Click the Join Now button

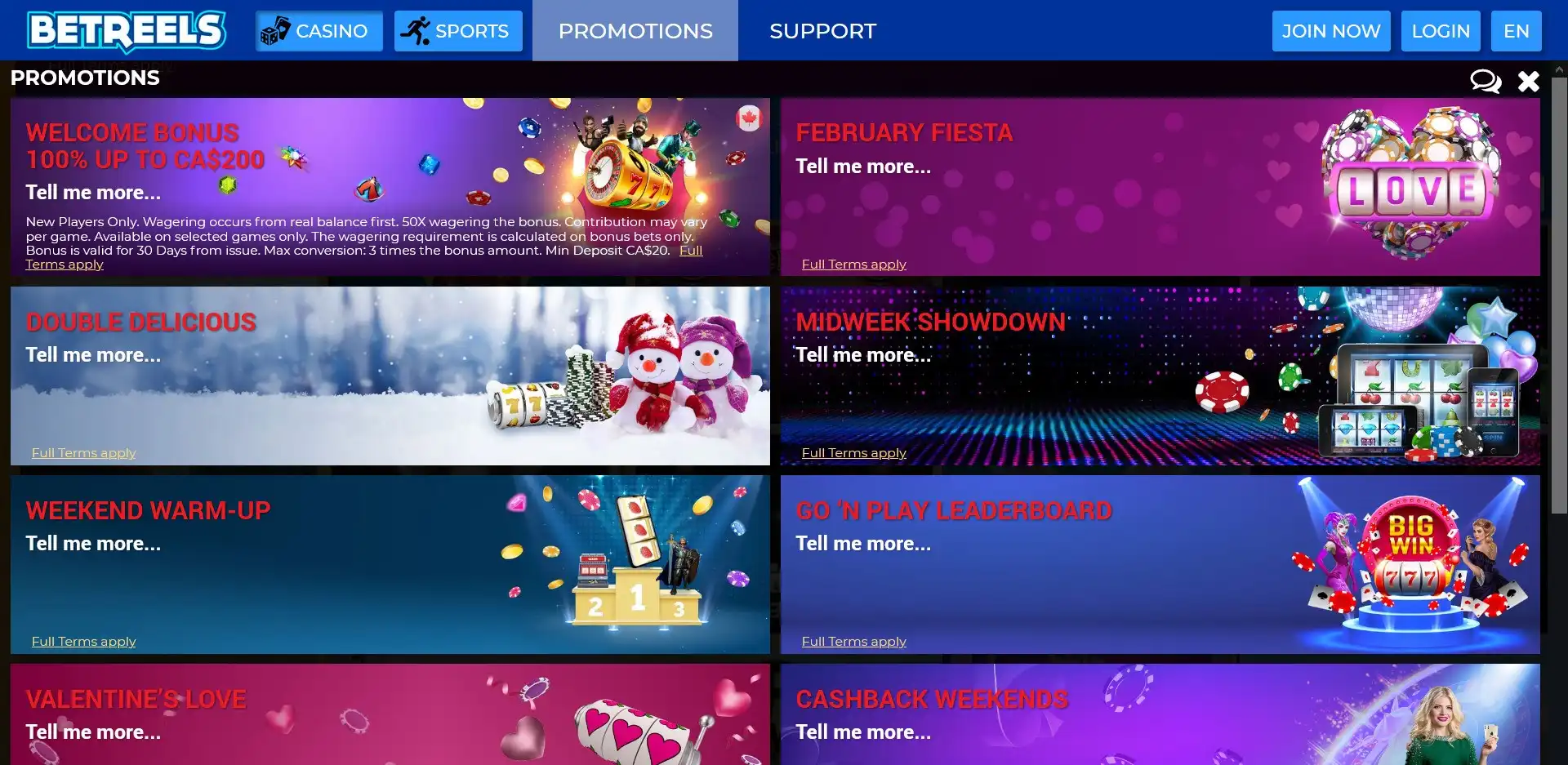click(1331, 31)
